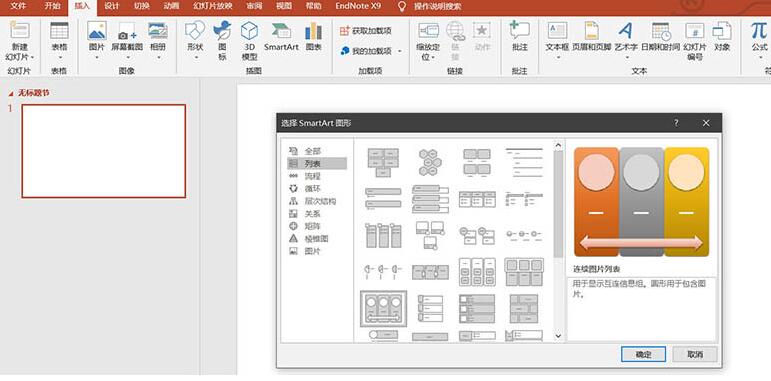
Task: Open the 视图 tab
Action: pos(284,6)
